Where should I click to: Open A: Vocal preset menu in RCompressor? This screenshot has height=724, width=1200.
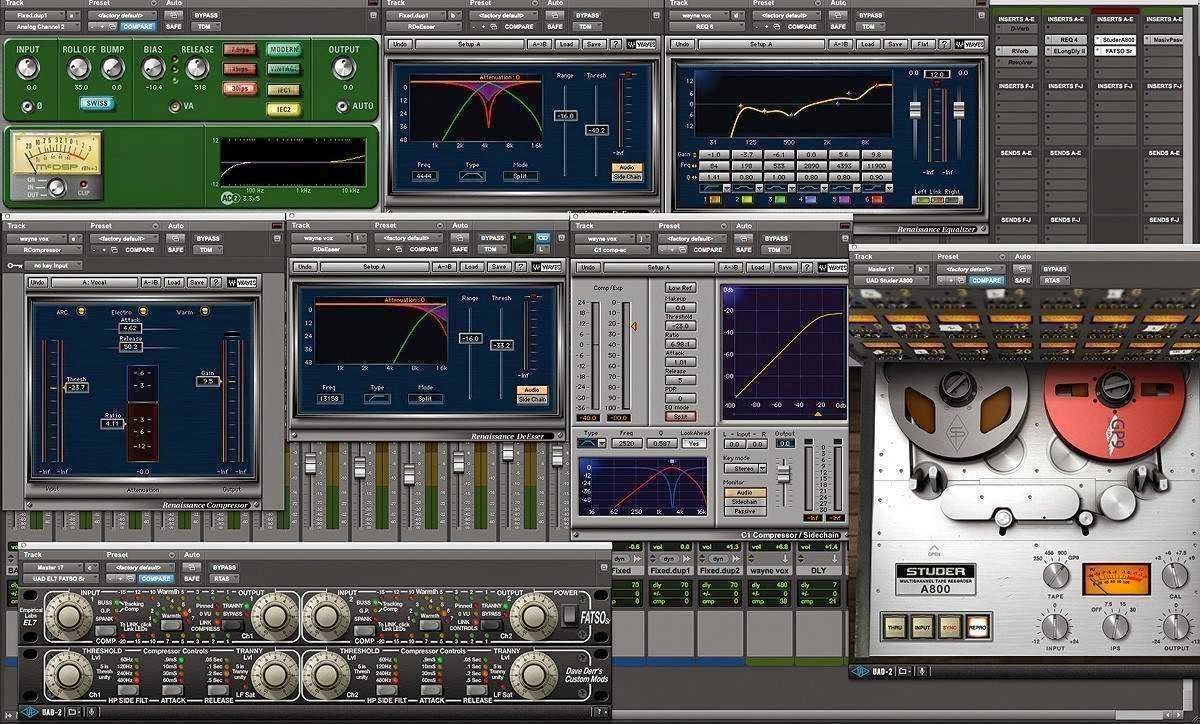(94, 283)
